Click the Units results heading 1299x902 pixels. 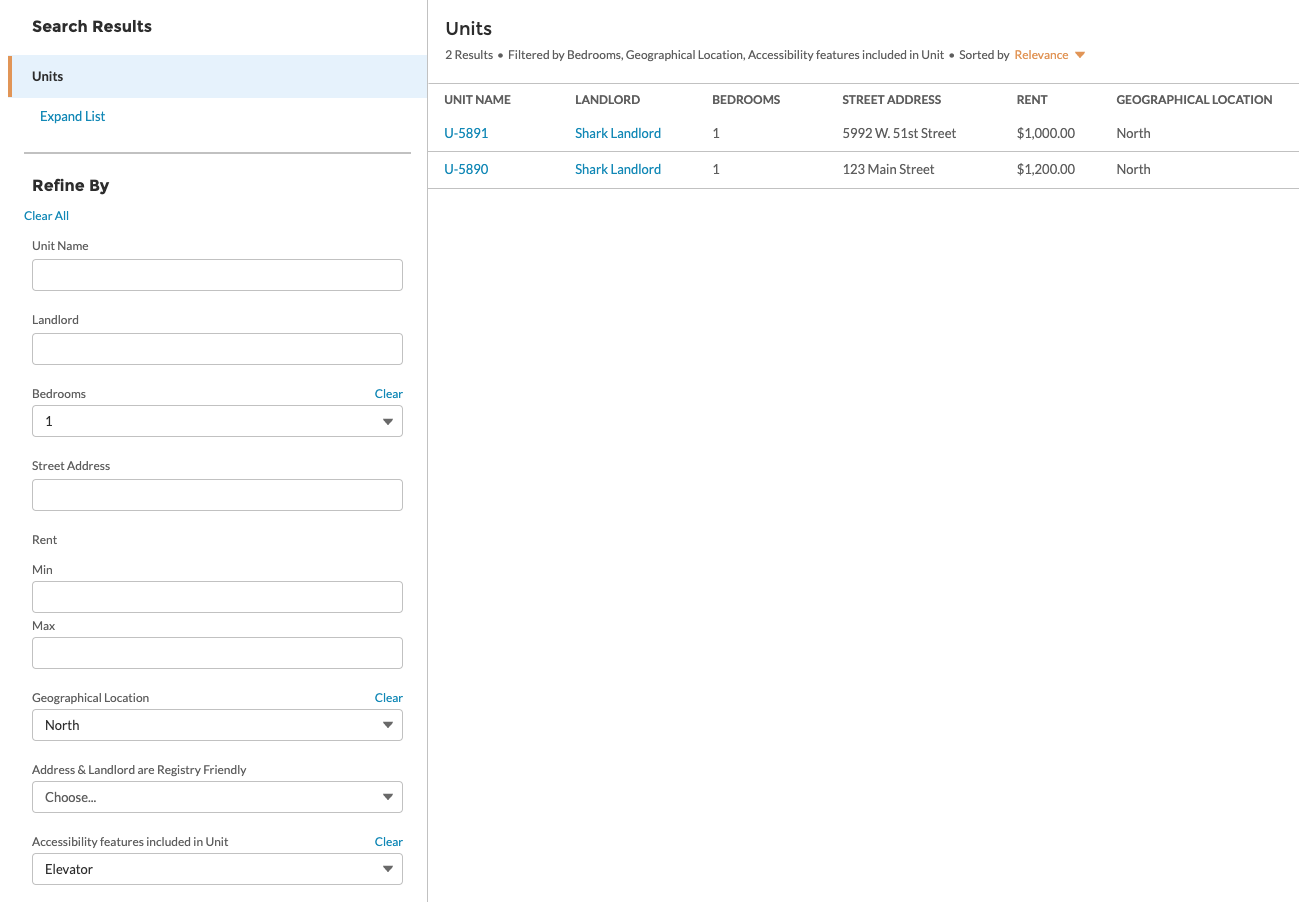(x=469, y=28)
